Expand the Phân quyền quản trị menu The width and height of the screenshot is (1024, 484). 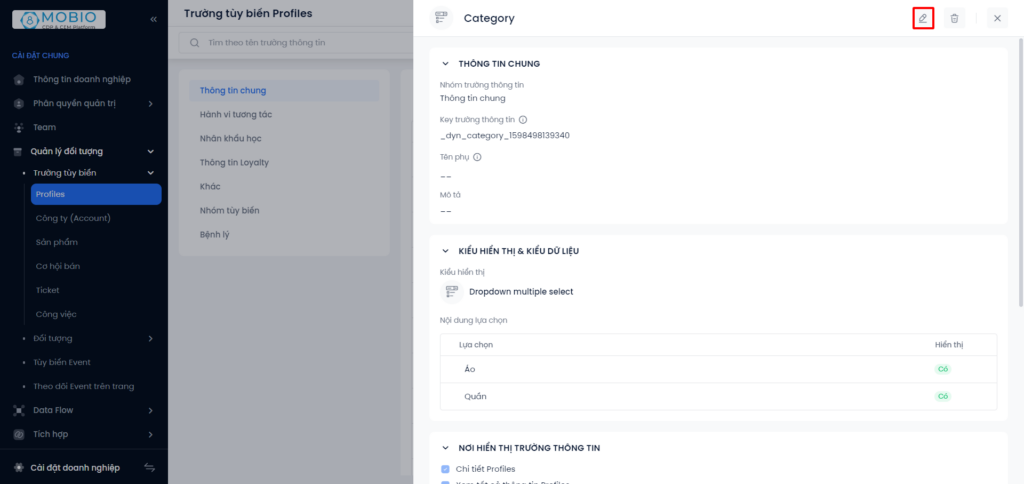pyautogui.click(x=150, y=103)
